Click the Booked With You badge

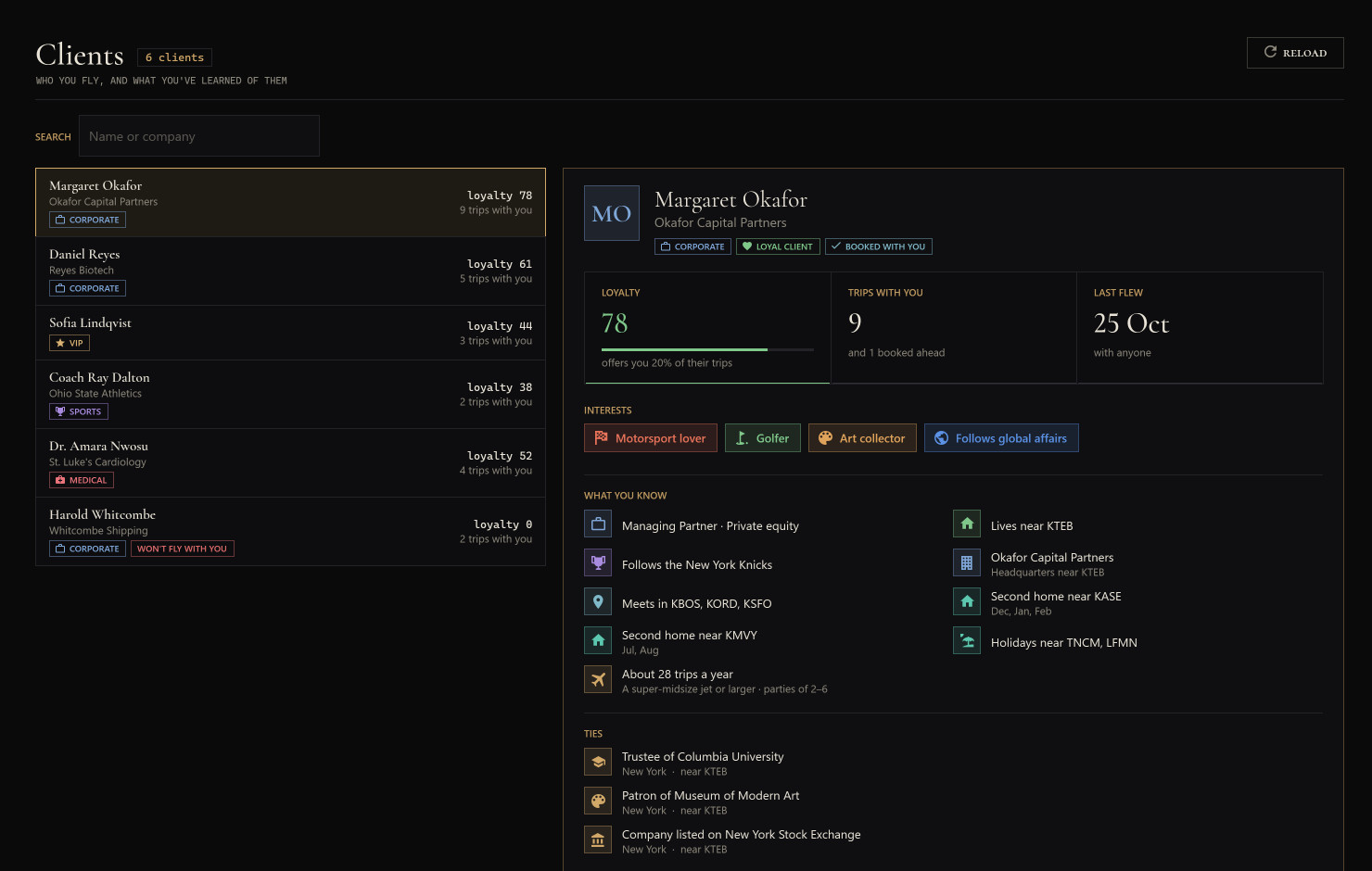[879, 246]
